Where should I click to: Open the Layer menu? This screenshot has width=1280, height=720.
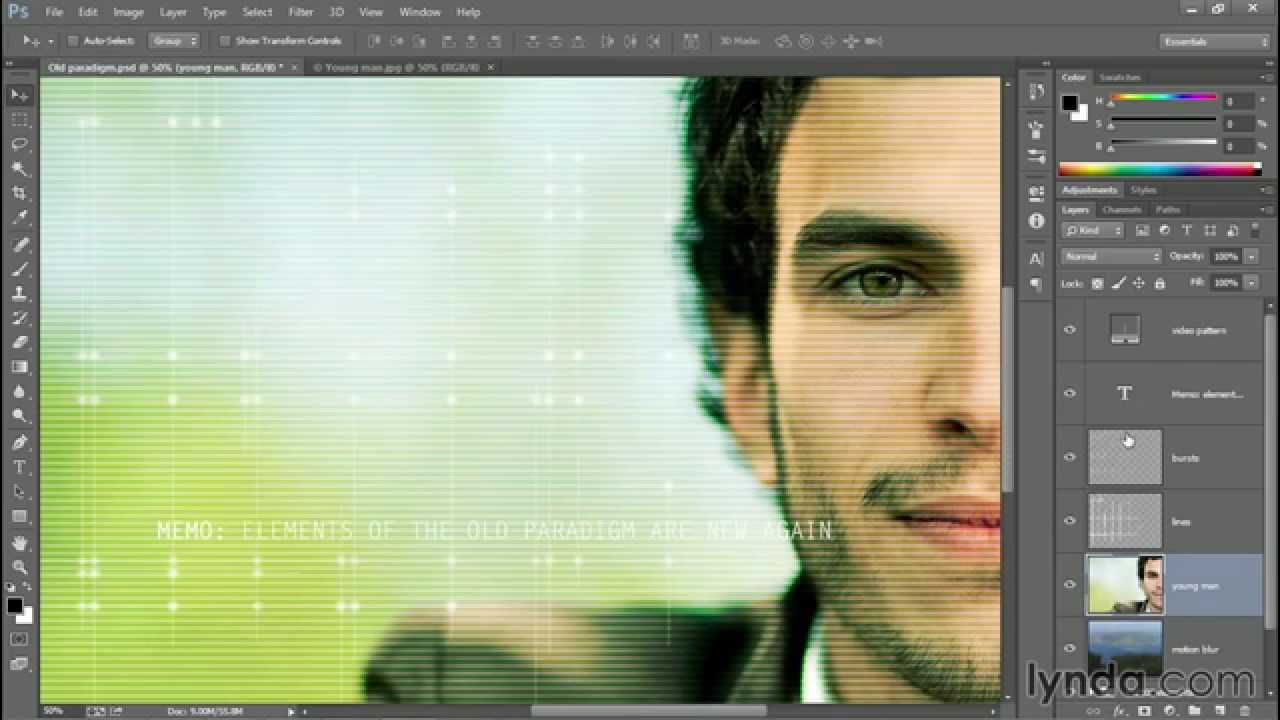click(x=173, y=12)
